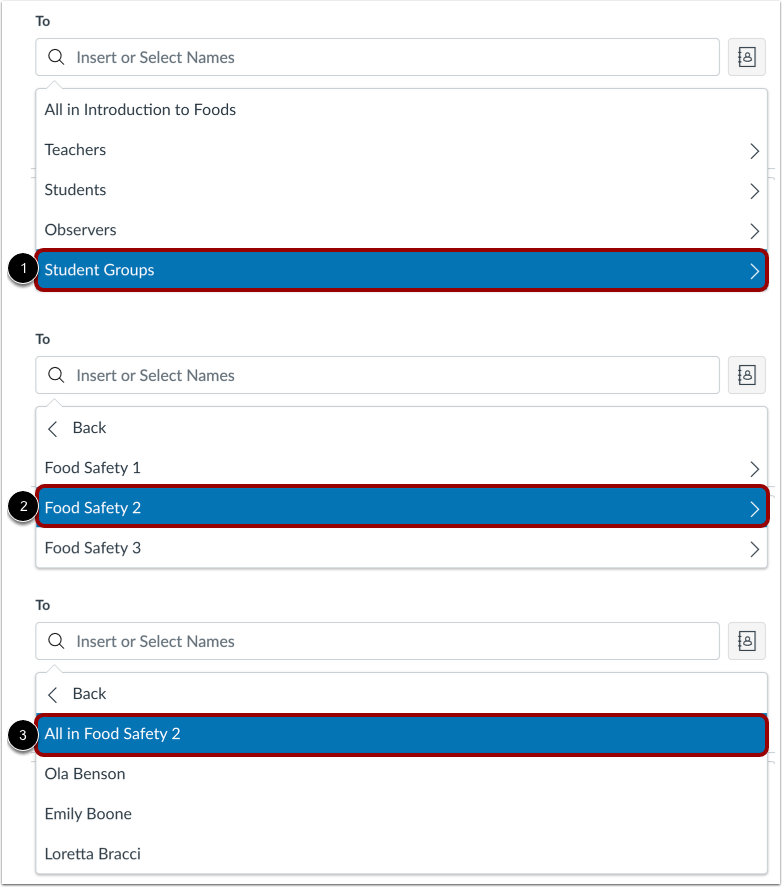Click the search magnifier in the bottom field
Image resolution: width=782 pixels, height=887 pixels.
[x=56, y=641]
